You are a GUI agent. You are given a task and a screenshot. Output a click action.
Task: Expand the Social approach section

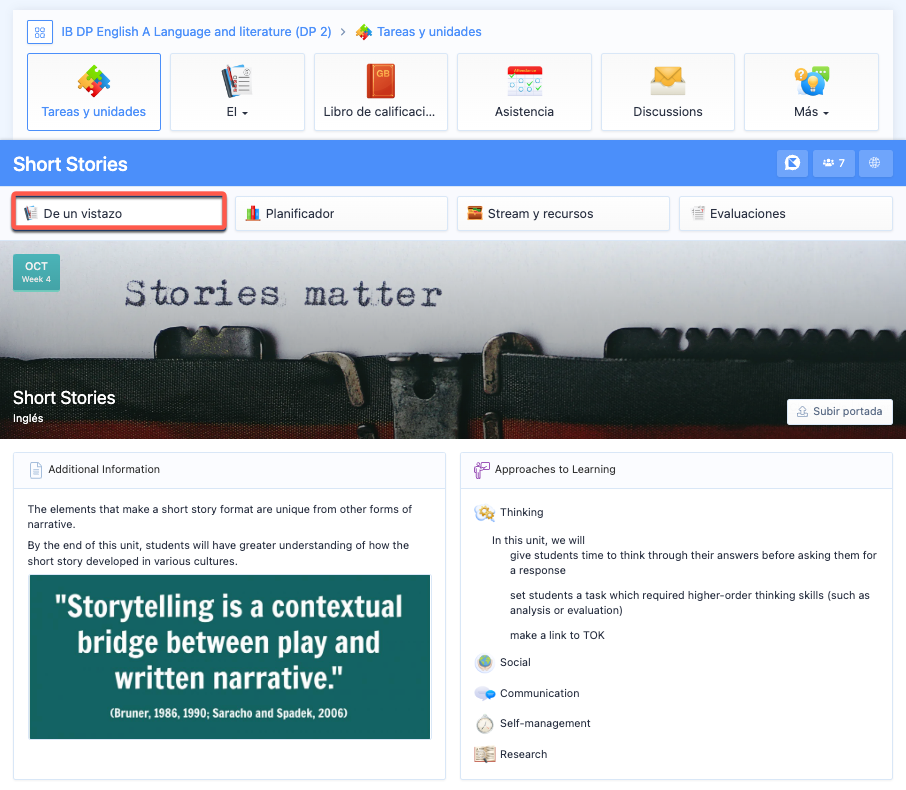515,662
